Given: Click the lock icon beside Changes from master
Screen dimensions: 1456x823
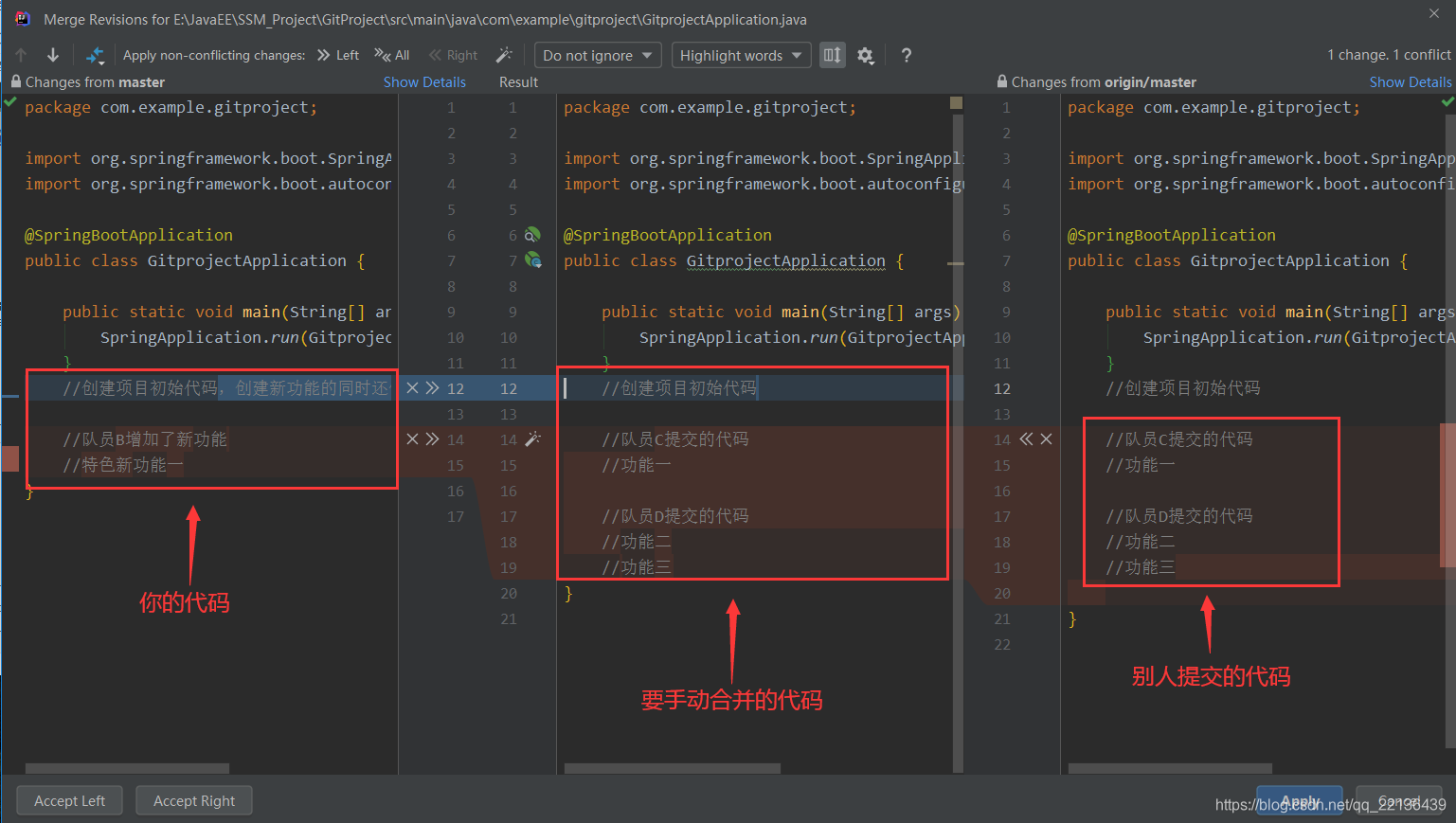Looking at the screenshot, I should pos(15,81).
